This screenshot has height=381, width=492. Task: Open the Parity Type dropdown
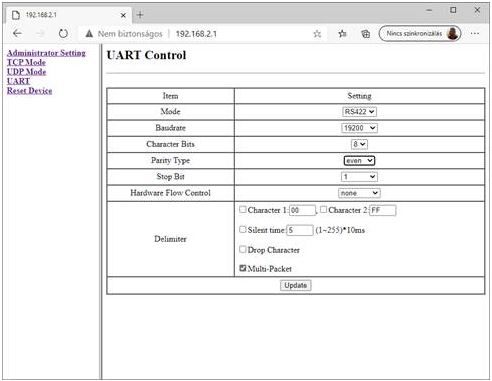359,161
